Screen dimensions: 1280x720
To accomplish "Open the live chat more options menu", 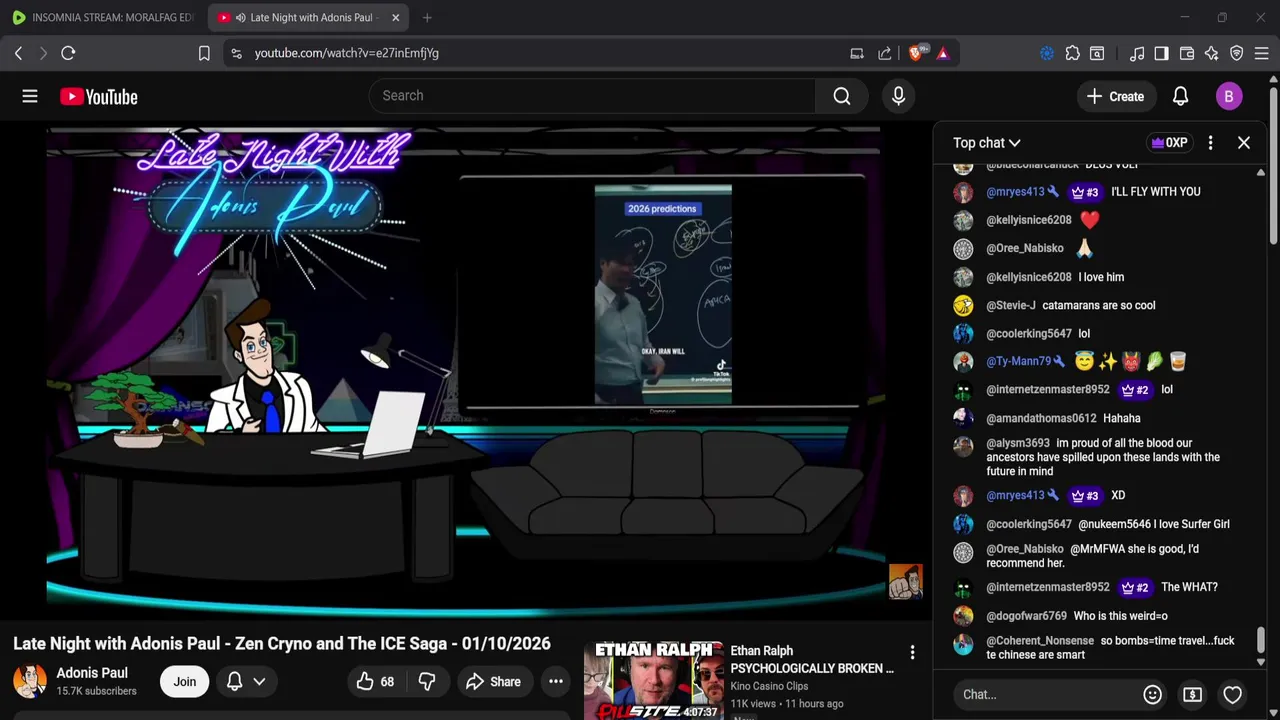I will point(1210,143).
